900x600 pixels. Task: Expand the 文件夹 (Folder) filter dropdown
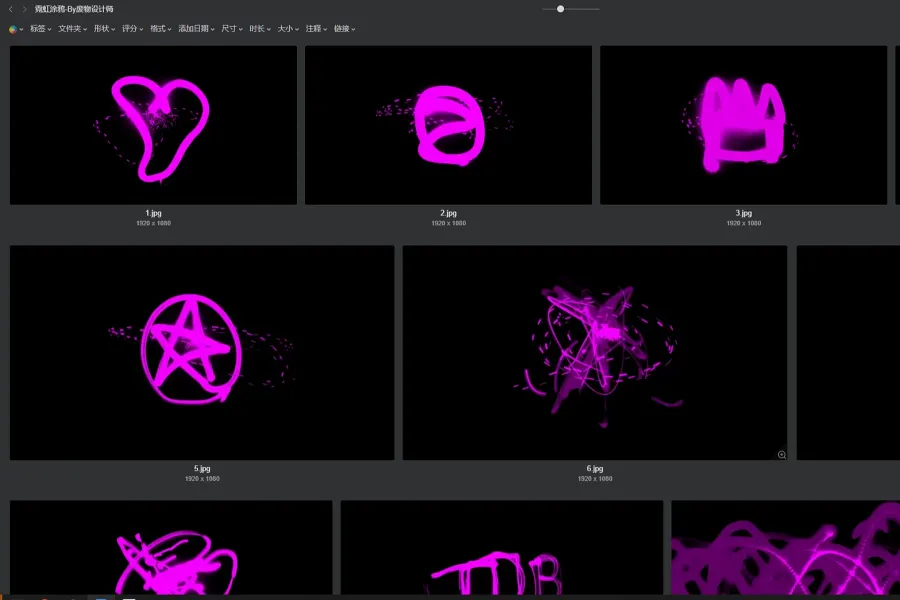pyautogui.click(x=71, y=29)
